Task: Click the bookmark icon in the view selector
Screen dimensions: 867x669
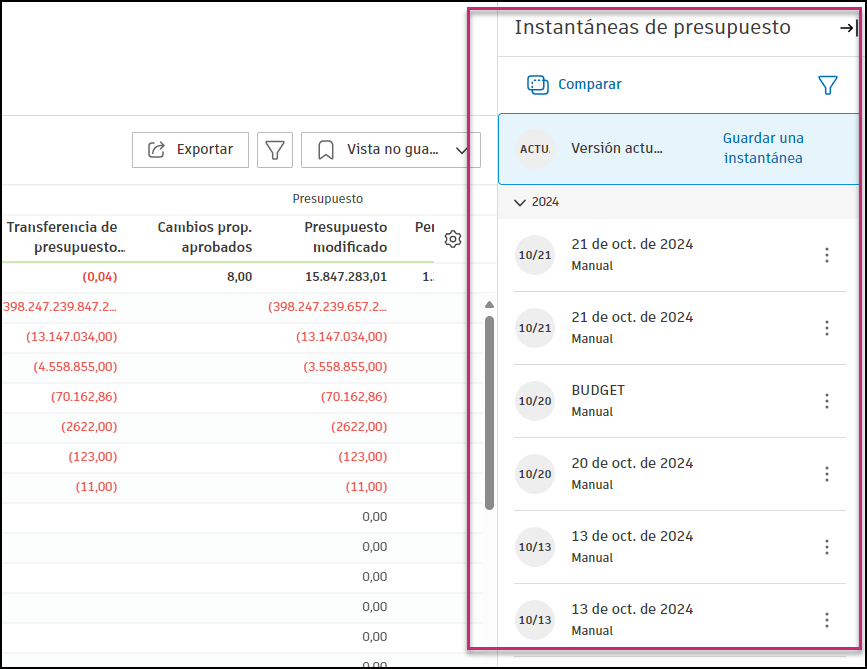Action: point(325,150)
